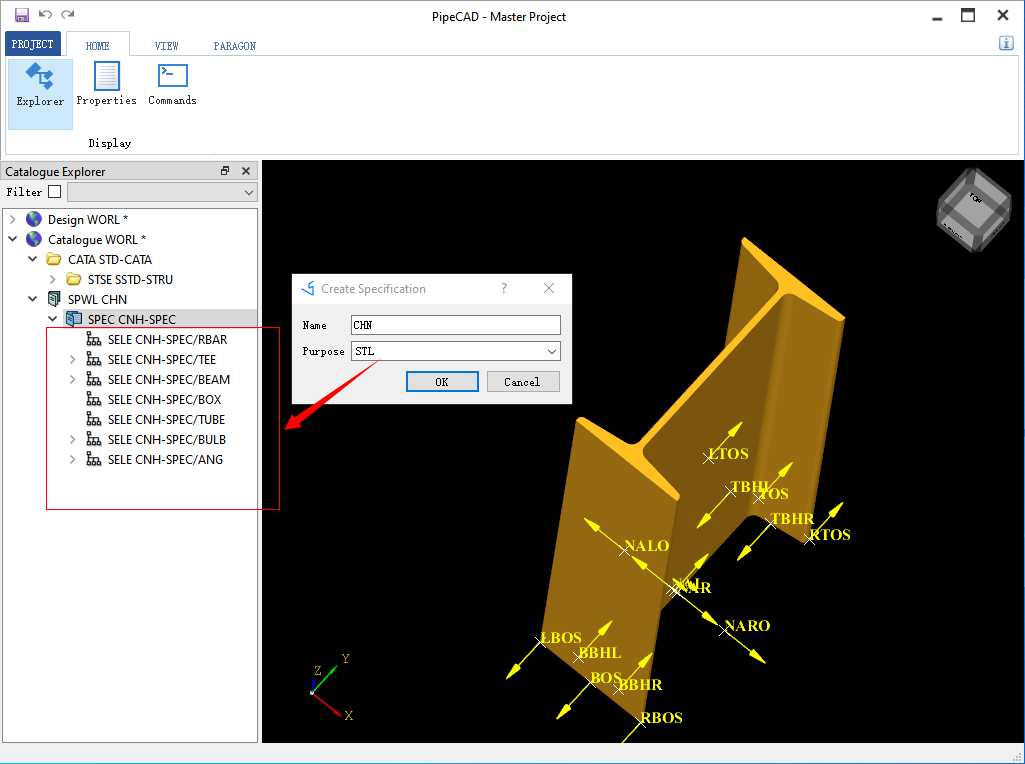
Task: Select SELE CNH-SPEC/BOX tree item
Action: pyautogui.click(x=165, y=399)
